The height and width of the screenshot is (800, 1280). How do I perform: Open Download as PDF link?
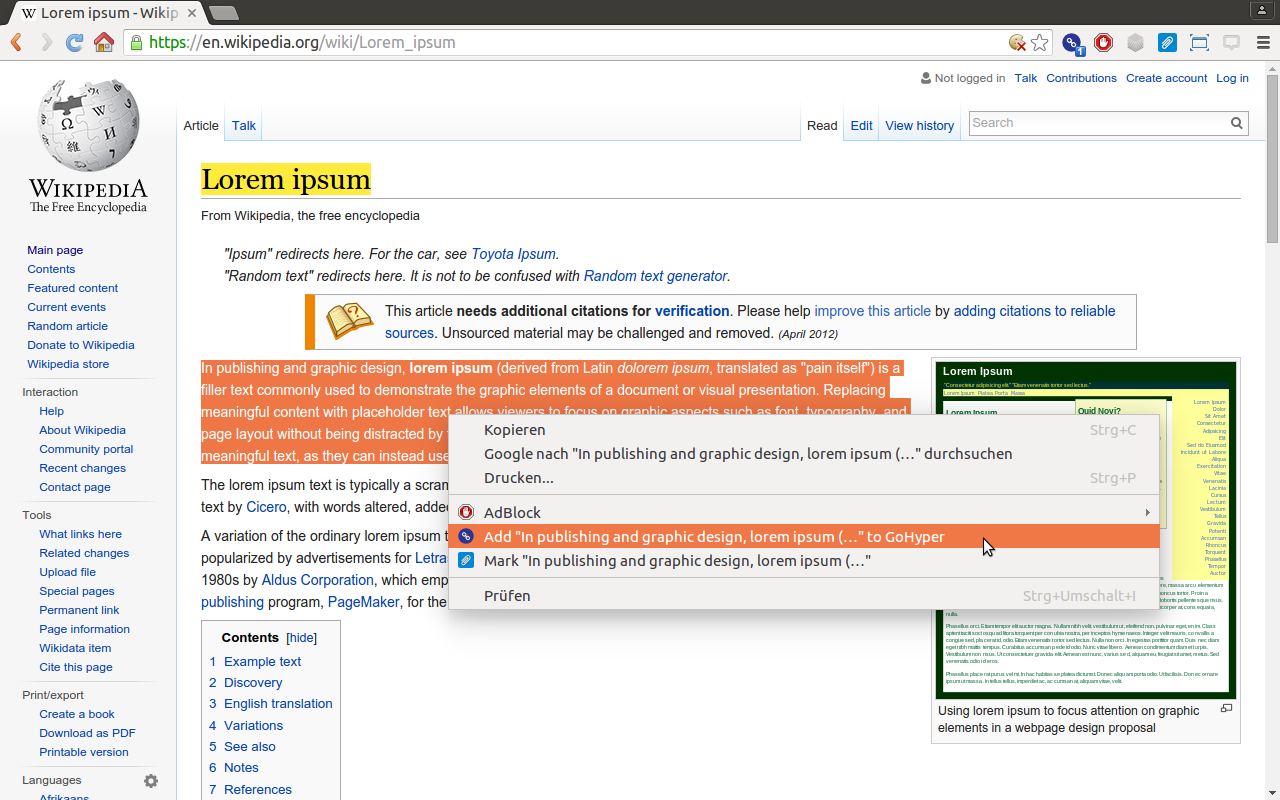click(x=87, y=733)
